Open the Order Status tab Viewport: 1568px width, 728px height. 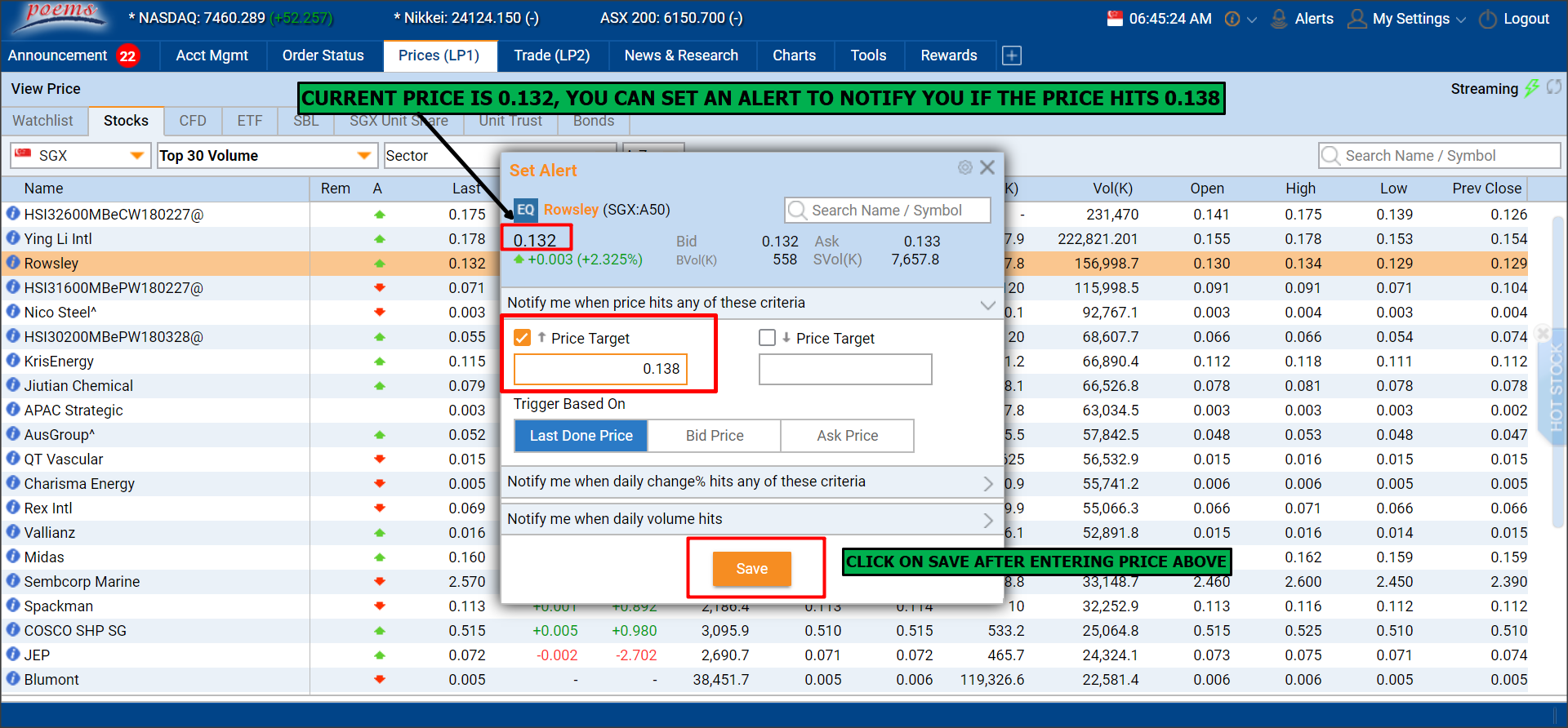(323, 55)
